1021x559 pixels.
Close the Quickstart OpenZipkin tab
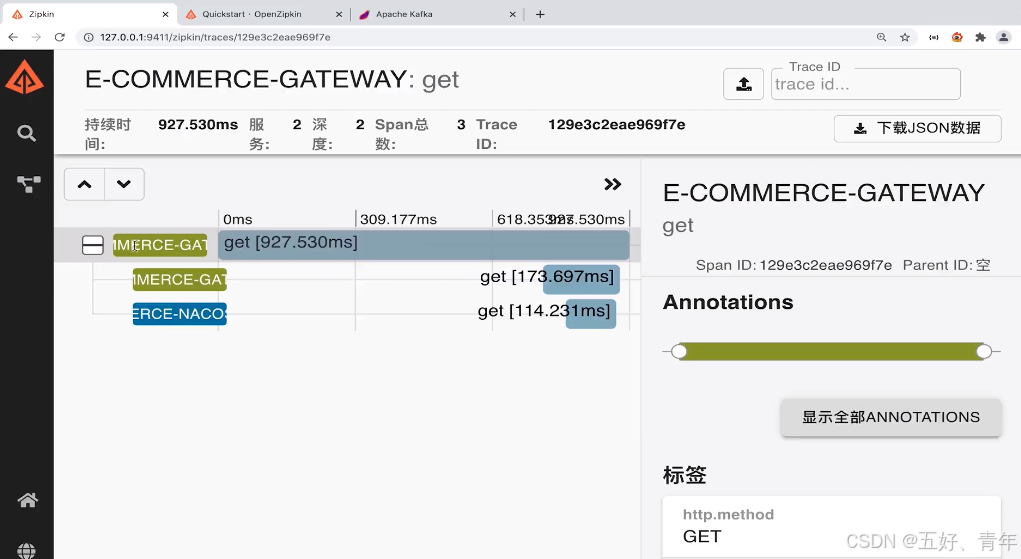pyautogui.click(x=339, y=14)
